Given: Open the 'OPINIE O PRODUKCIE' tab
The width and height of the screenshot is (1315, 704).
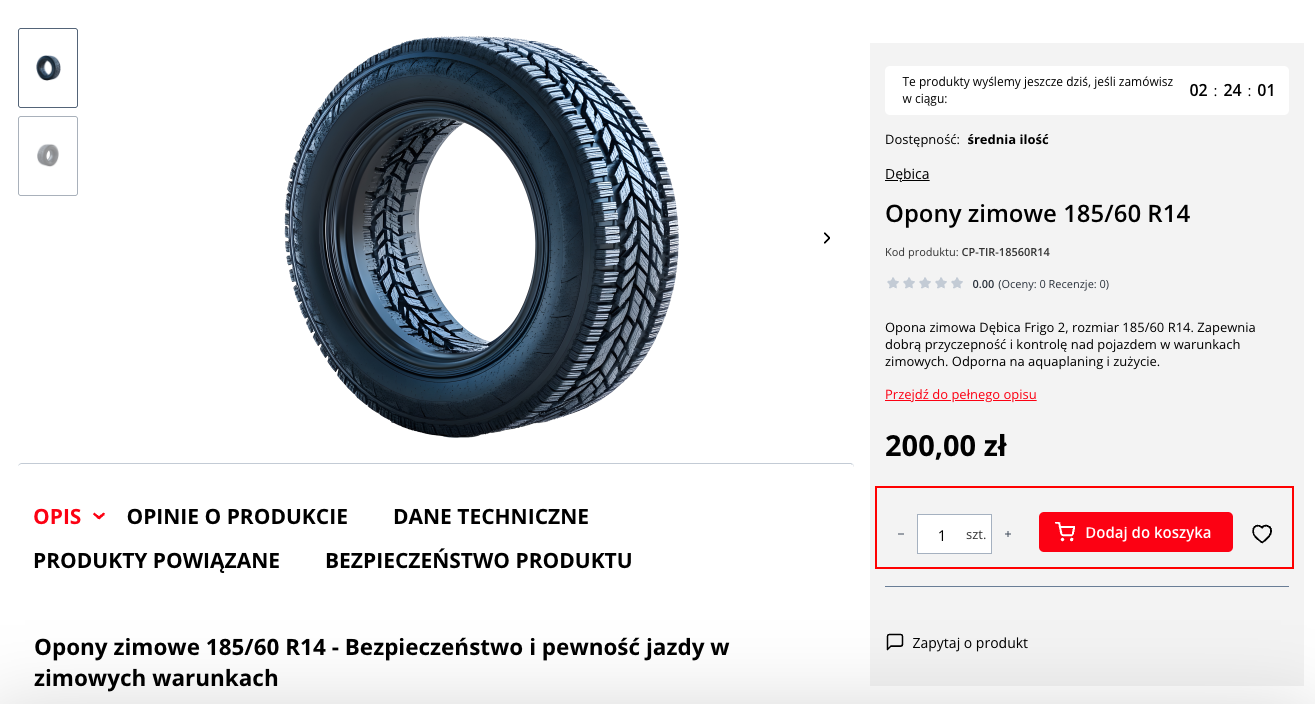Looking at the screenshot, I should click(237, 517).
